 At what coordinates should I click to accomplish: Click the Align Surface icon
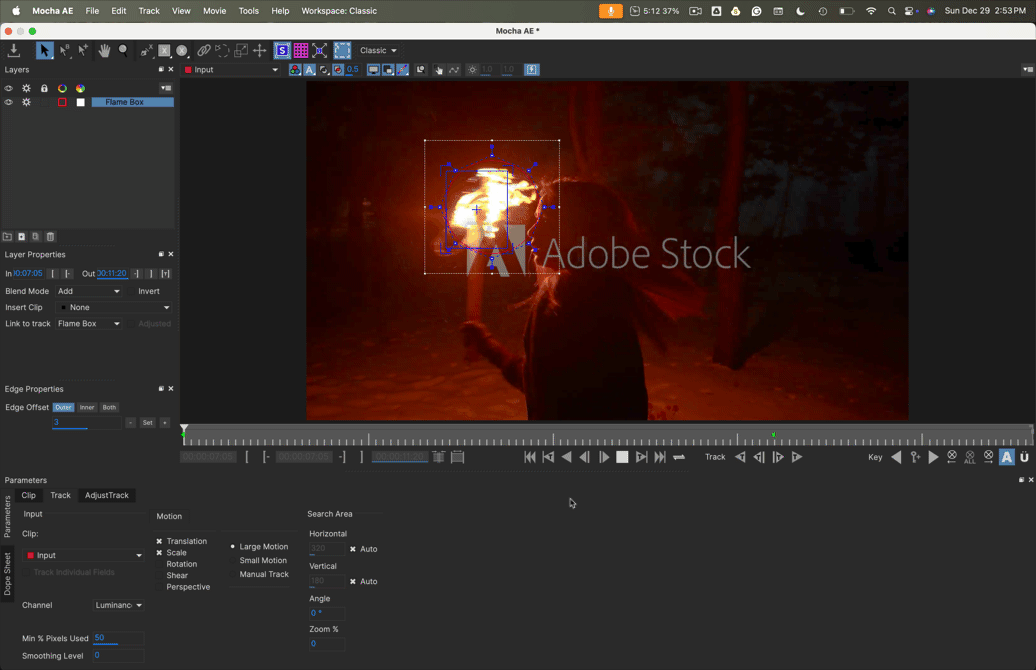coord(320,50)
